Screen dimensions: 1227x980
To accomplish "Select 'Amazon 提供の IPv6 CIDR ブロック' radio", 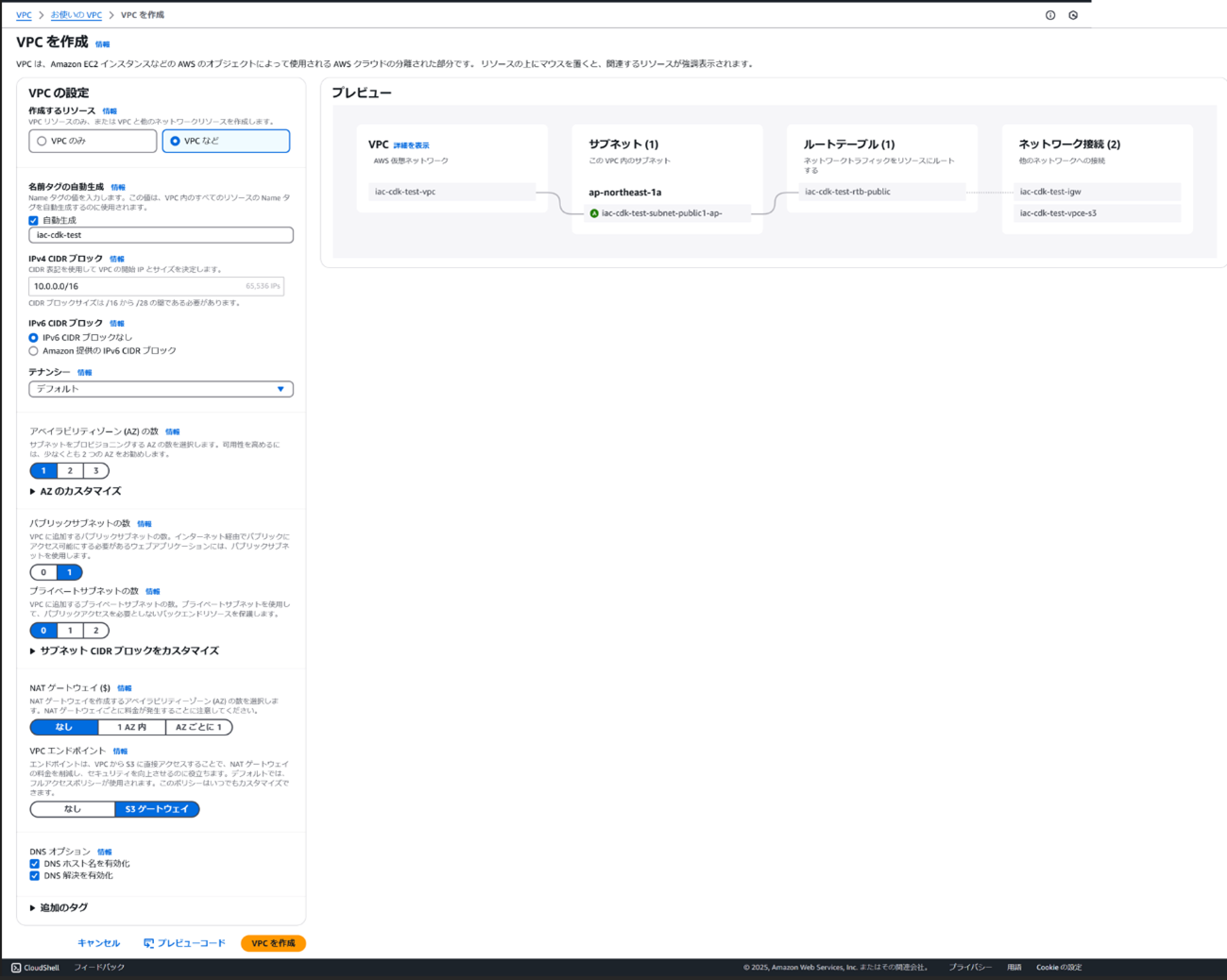I will click(x=34, y=350).
